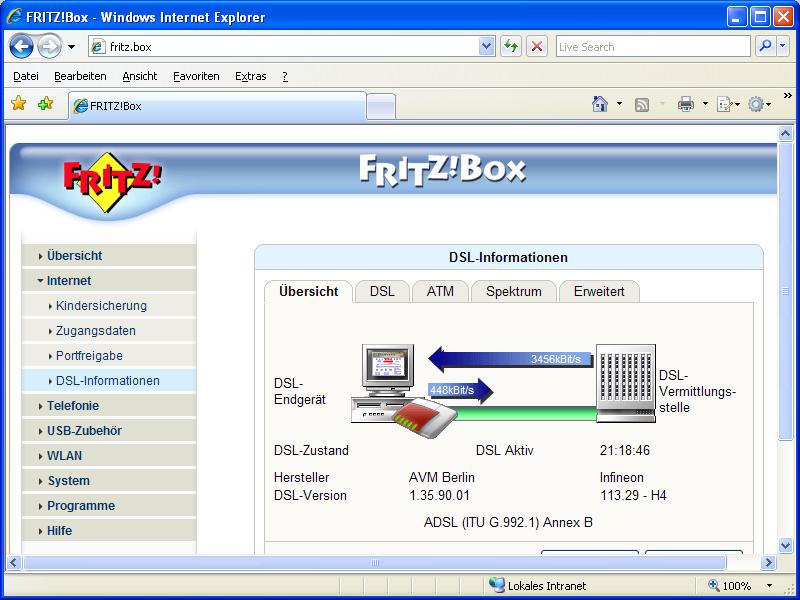
Task: Click the browser Back arrow button
Action: point(22,46)
